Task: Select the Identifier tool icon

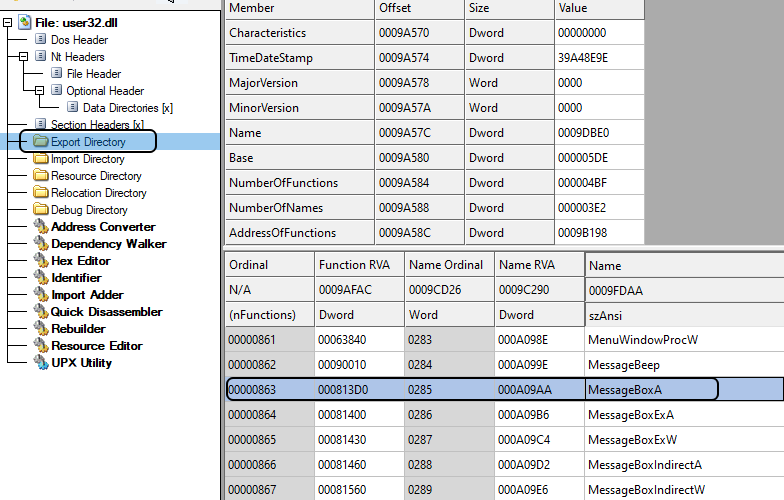Action: coord(41,278)
